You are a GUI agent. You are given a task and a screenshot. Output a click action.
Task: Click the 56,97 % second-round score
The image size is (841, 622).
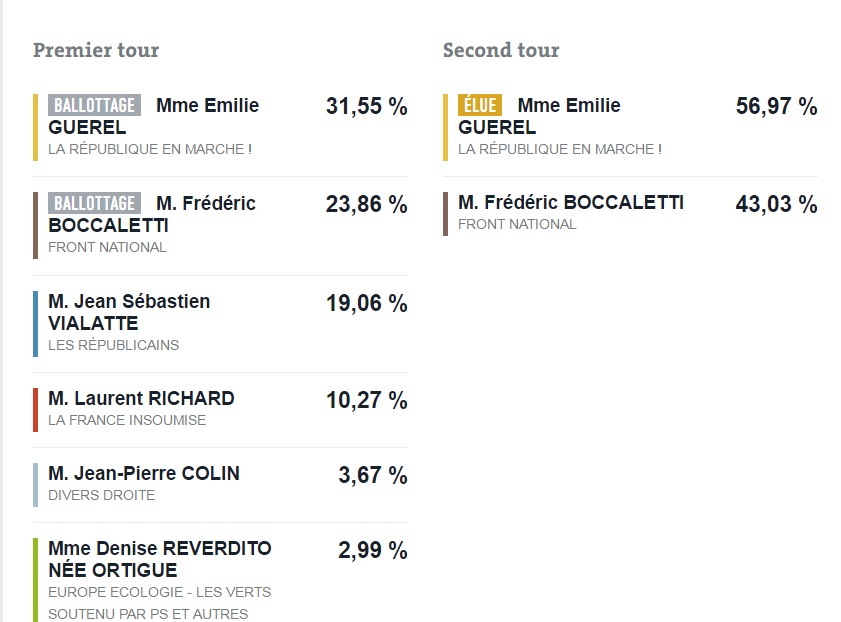[x=776, y=106]
